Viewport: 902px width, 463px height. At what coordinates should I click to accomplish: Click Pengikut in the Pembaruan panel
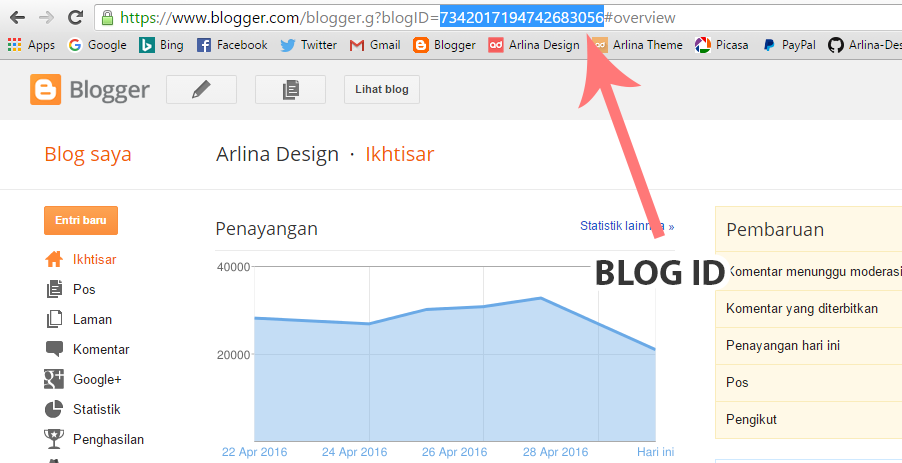(x=751, y=419)
